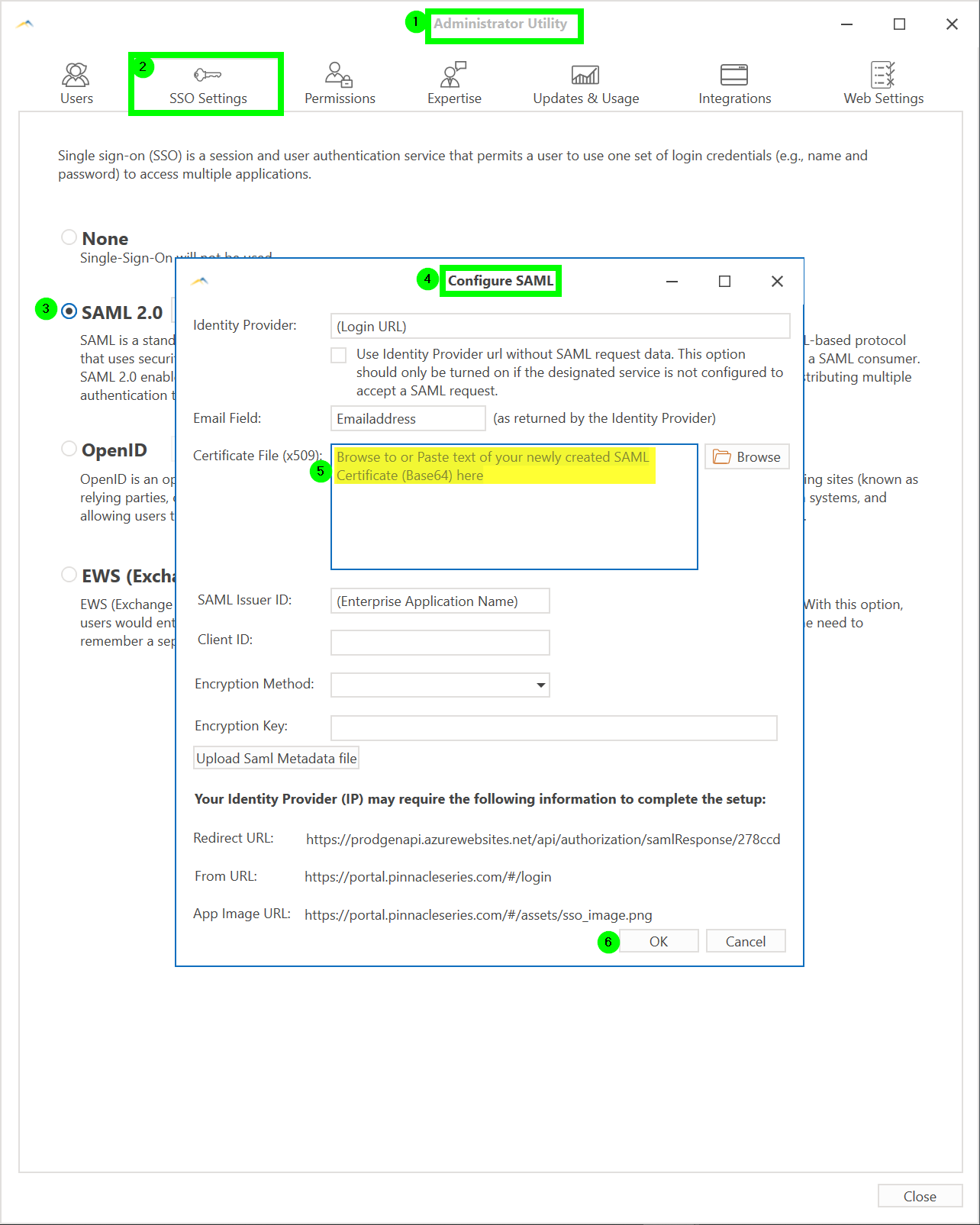Switch to the Updates & Usage tab label
This screenshot has height=1225, width=980.
586,98
